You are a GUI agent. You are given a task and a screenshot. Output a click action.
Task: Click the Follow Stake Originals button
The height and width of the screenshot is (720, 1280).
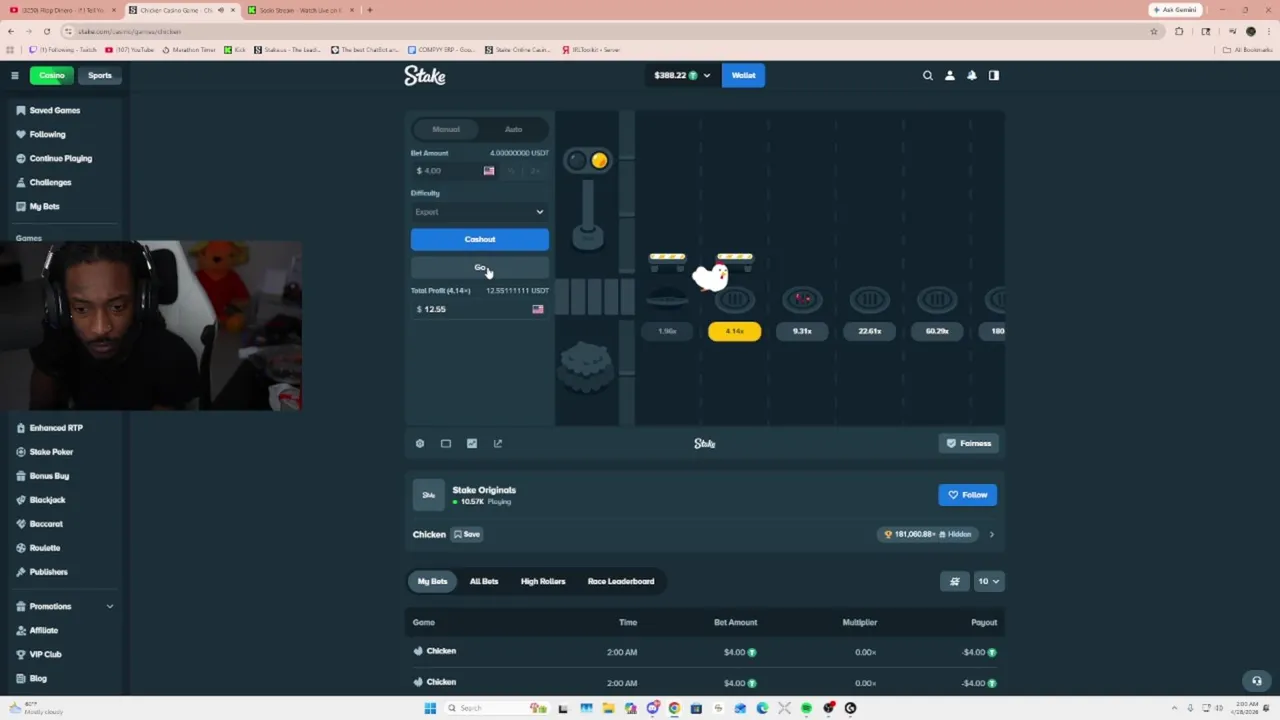(967, 495)
